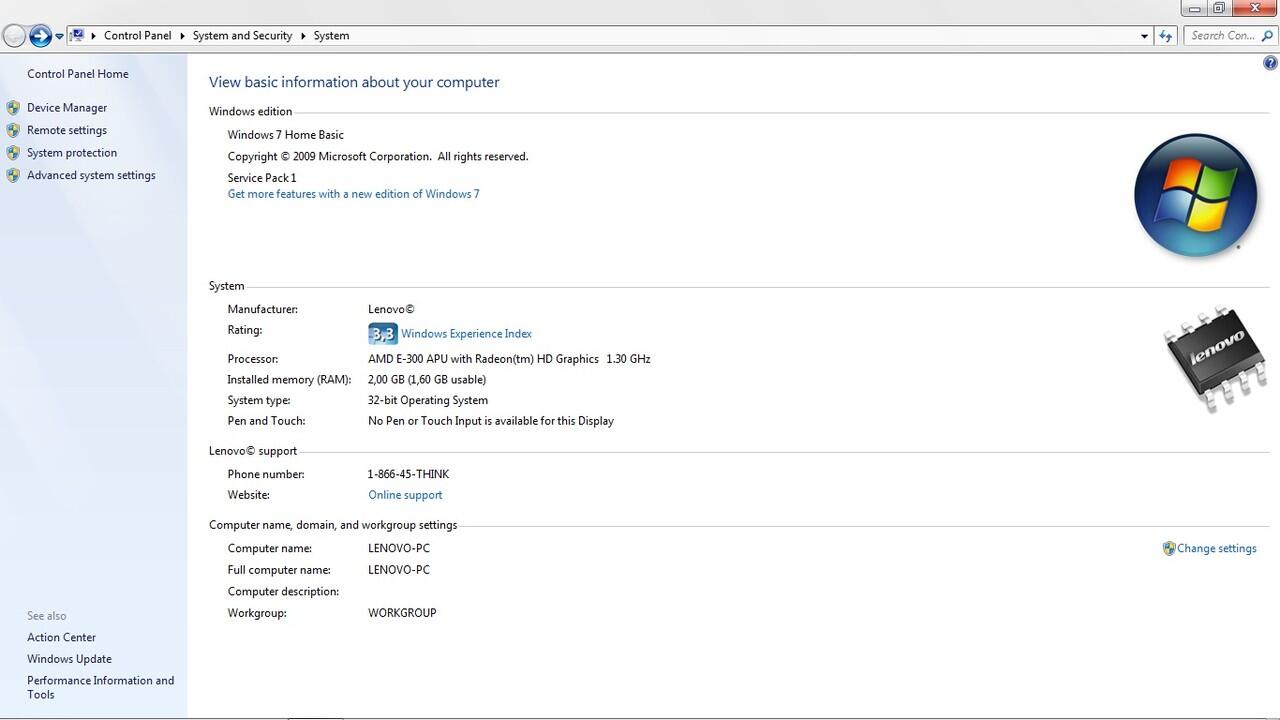Screen dimensions: 1280x720
Task: Click the 32-bit Operating System text
Action: click(428, 400)
